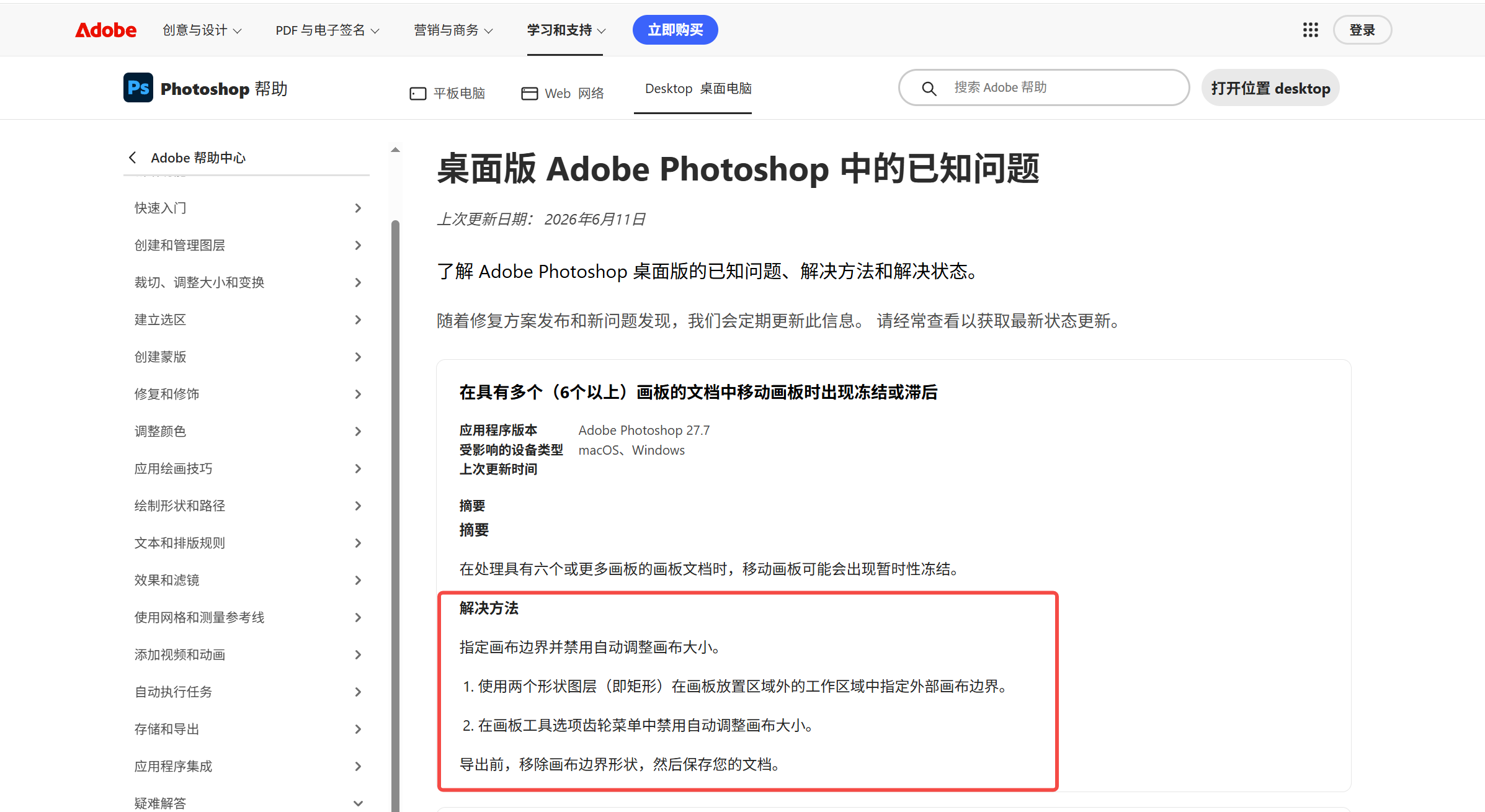Expand the 自动执行任务 section
This screenshot has height=812, width=1485.
pyautogui.click(x=247, y=692)
